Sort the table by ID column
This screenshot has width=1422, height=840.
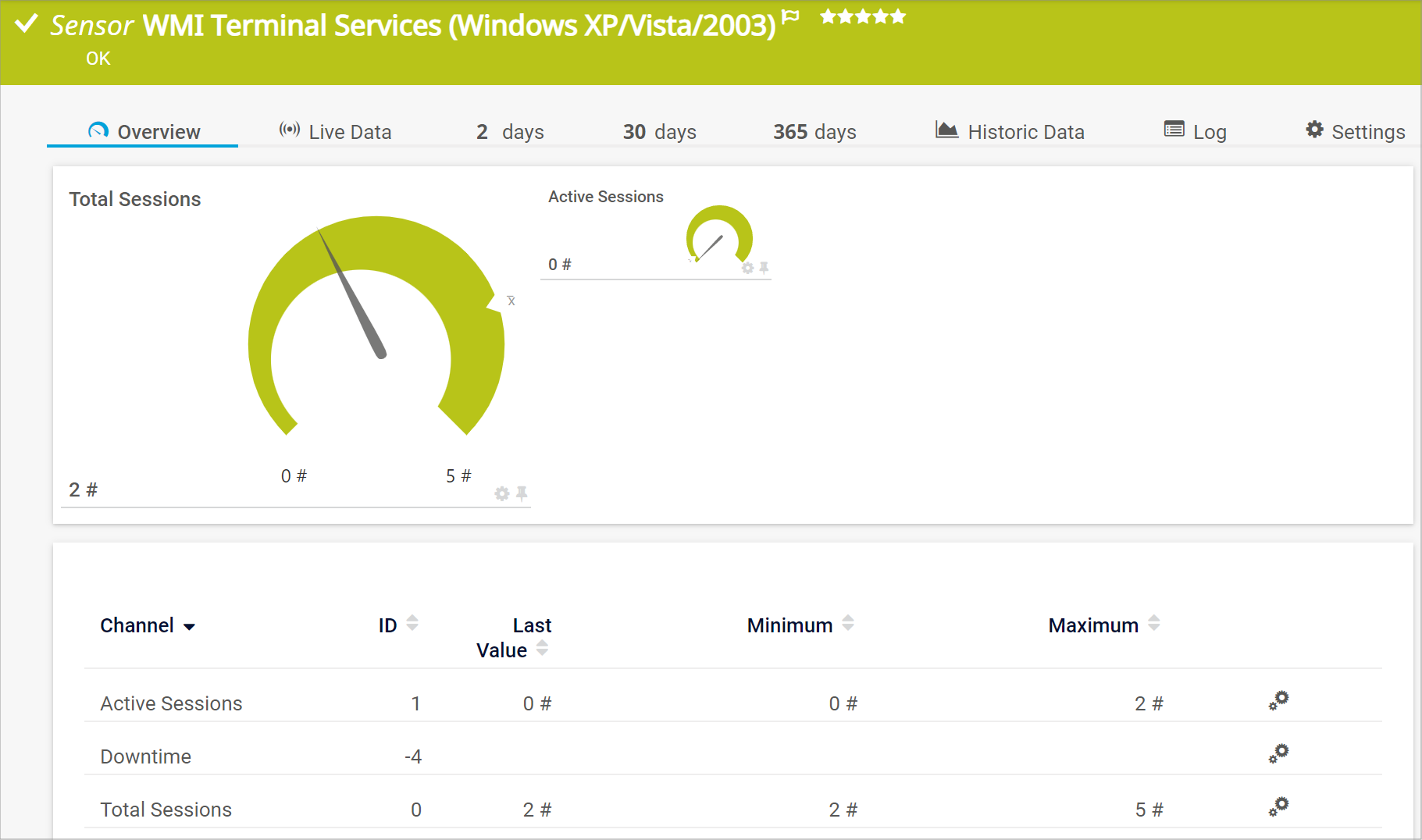tap(412, 623)
